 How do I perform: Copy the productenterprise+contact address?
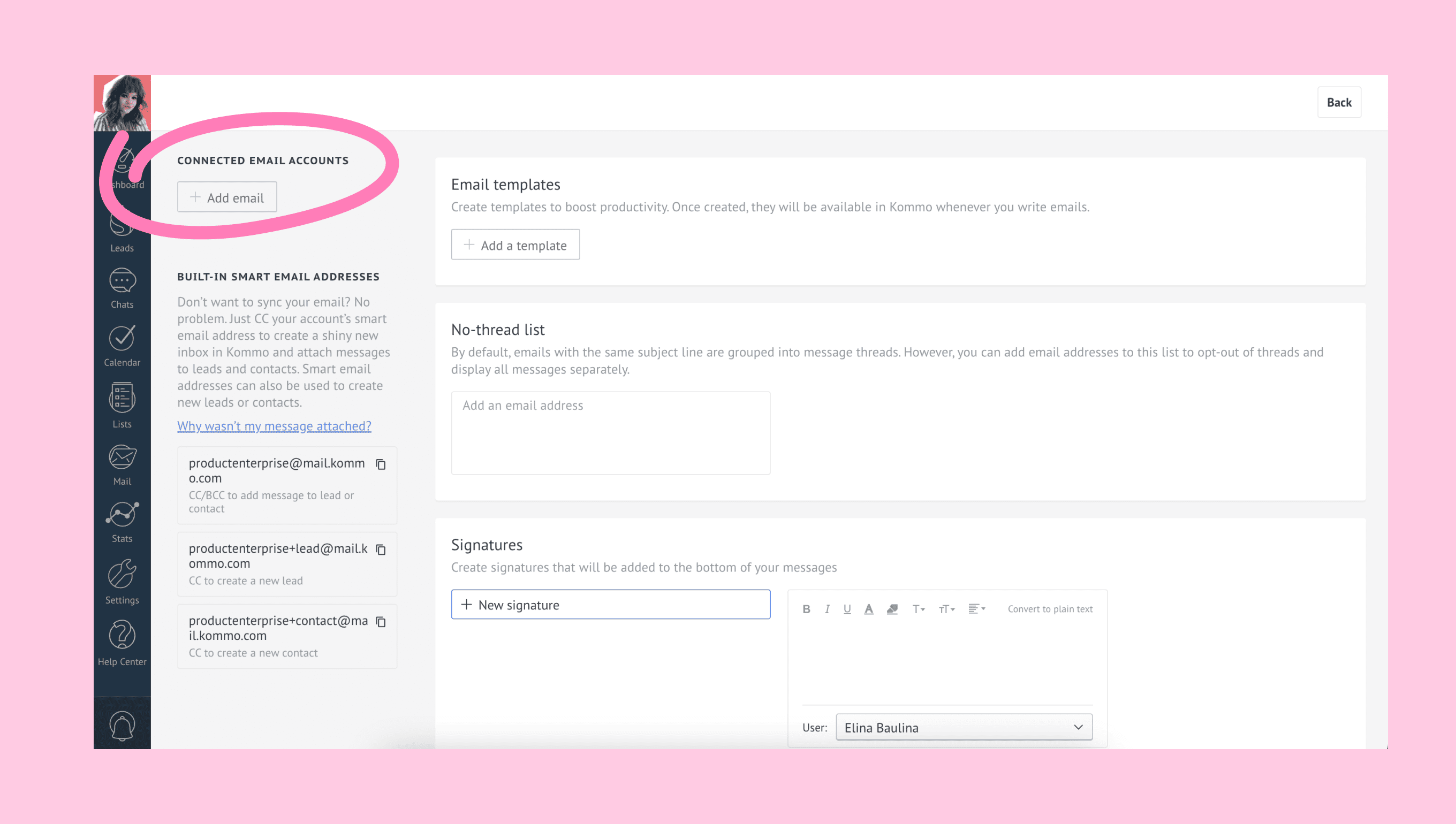pyautogui.click(x=381, y=621)
